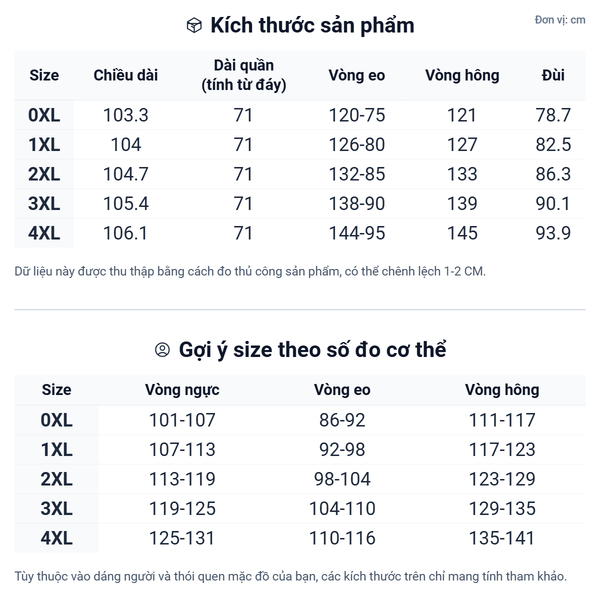Click the 139 hip value for 3XL
The width and height of the screenshot is (600, 600).
[462, 204]
